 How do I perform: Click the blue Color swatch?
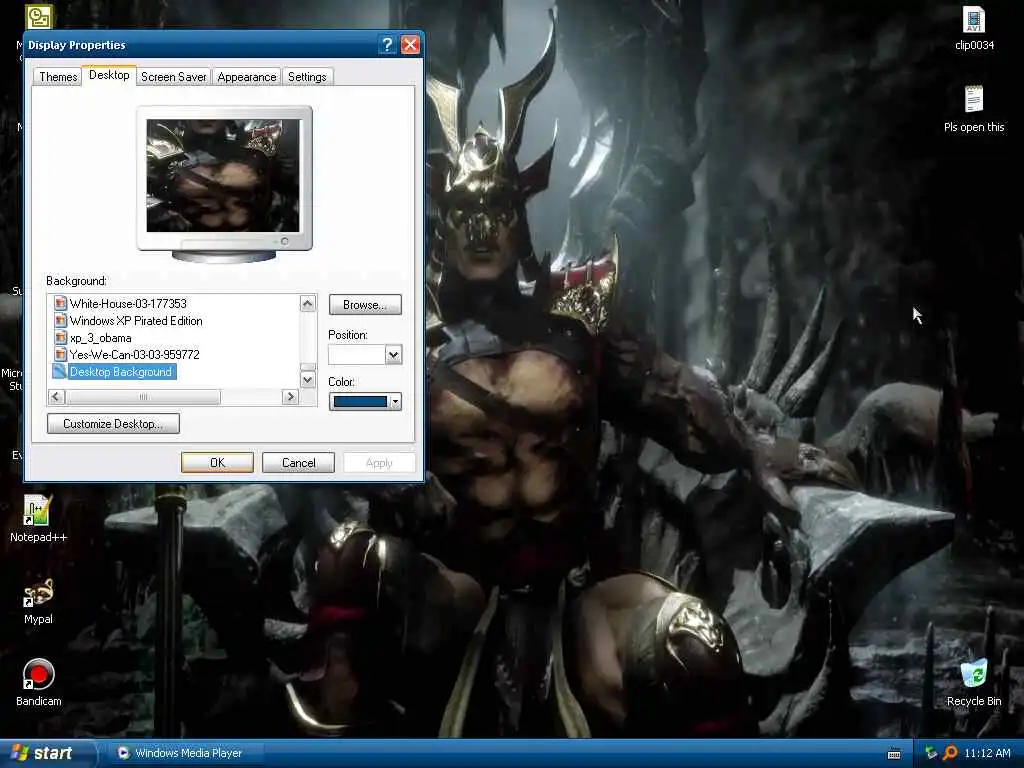coord(360,402)
